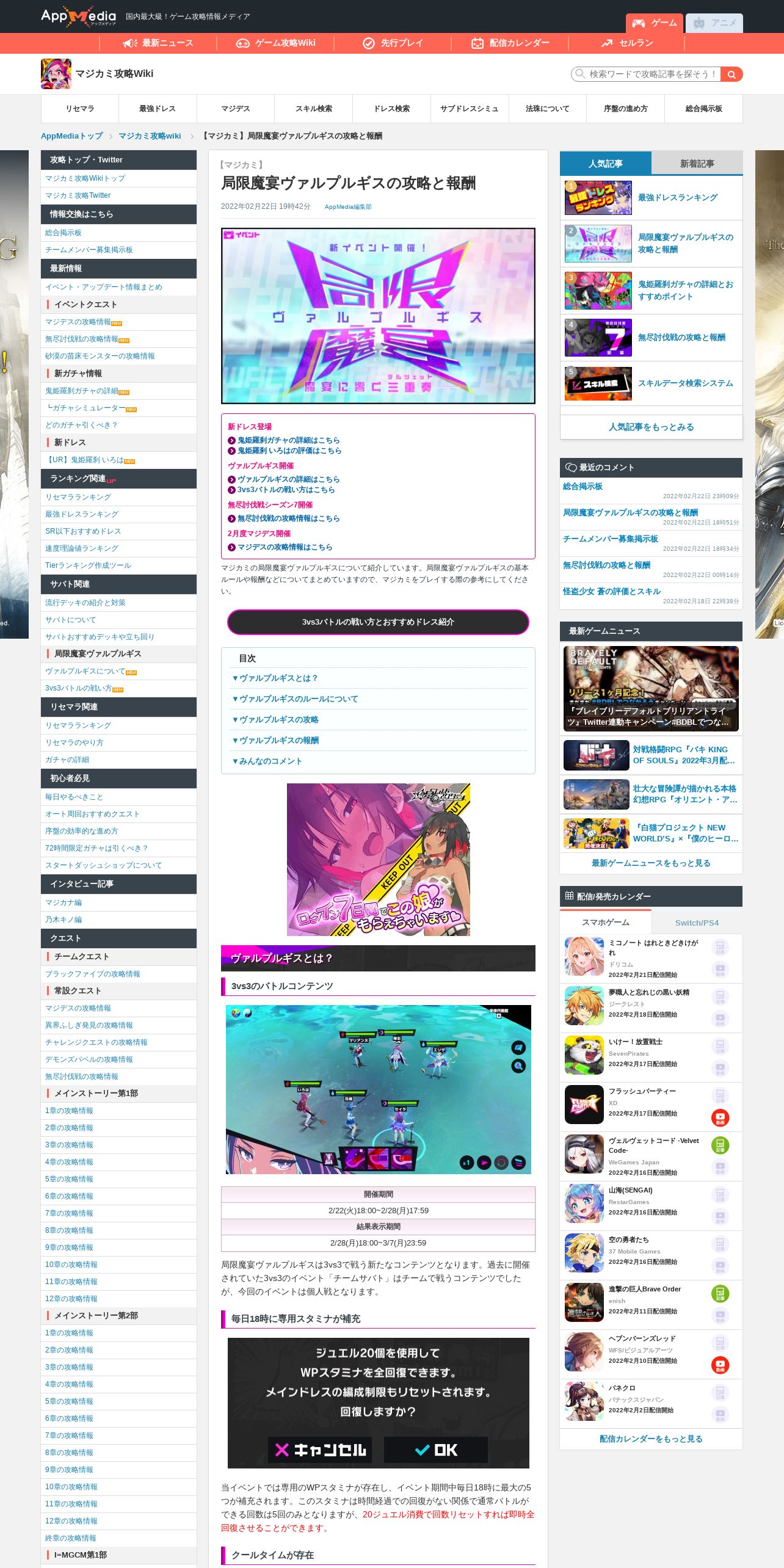Open the 局限魔宴 event banner image
Screen dimensions: 784x1568
378,316
